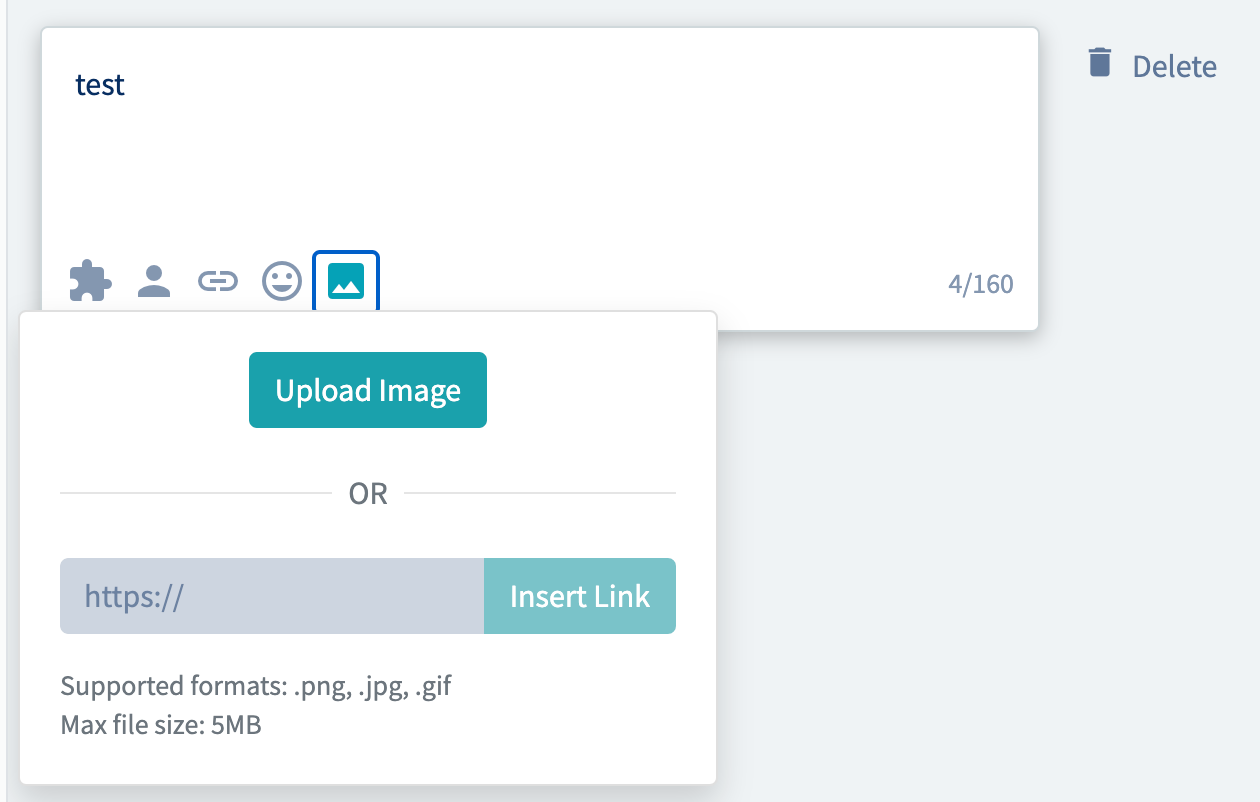The width and height of the screenshot is (1260, 802).
Task: Click the 'Supported formats: .png, .jpg, .gif' text
Action: point(256,687)
